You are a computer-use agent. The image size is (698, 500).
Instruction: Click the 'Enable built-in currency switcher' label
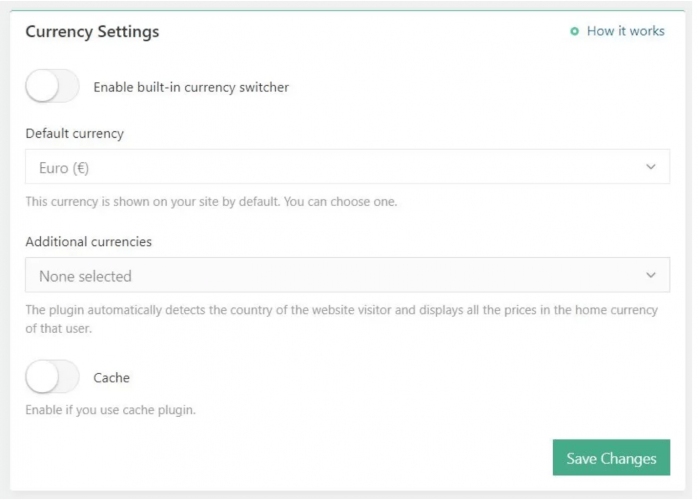[x=191, y=87]
